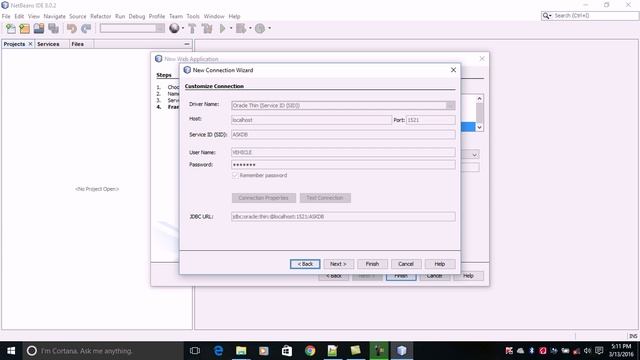Open the Run Project dropdown arrow
640x360 pixels.
[231, 29]
